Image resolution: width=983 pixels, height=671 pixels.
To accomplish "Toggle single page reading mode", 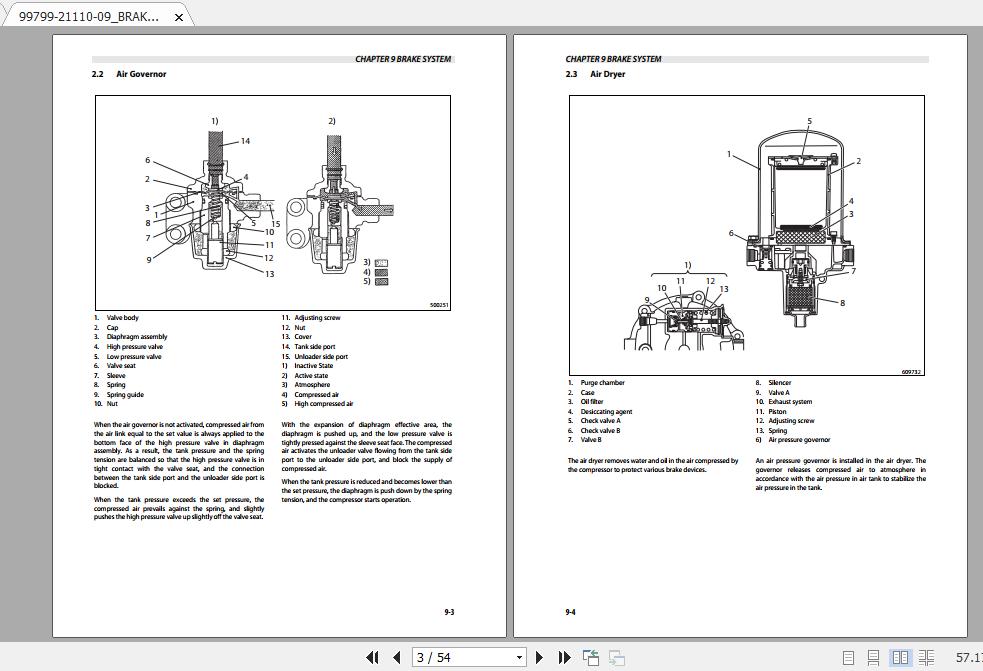I will (849, 657).
